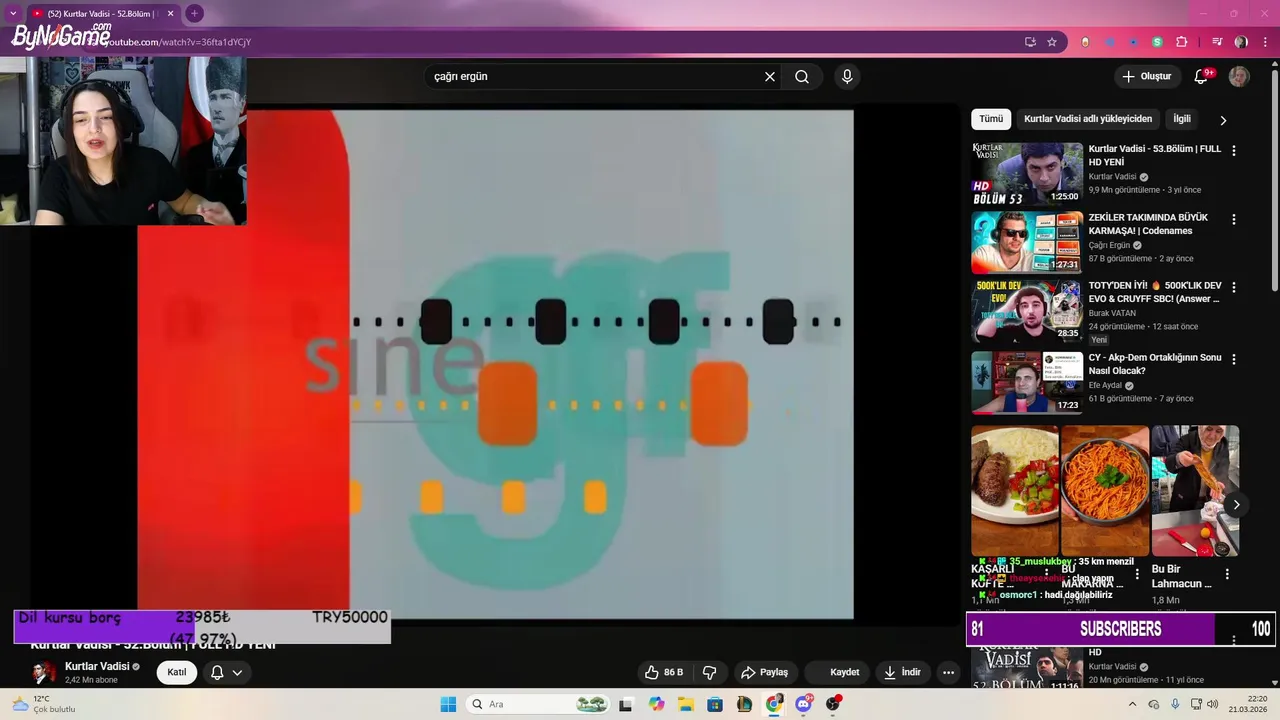The width and height of the screenshot is (1280, 720).
Task: Open the tab search dropdown arrow
Action: tap(13, 13)
